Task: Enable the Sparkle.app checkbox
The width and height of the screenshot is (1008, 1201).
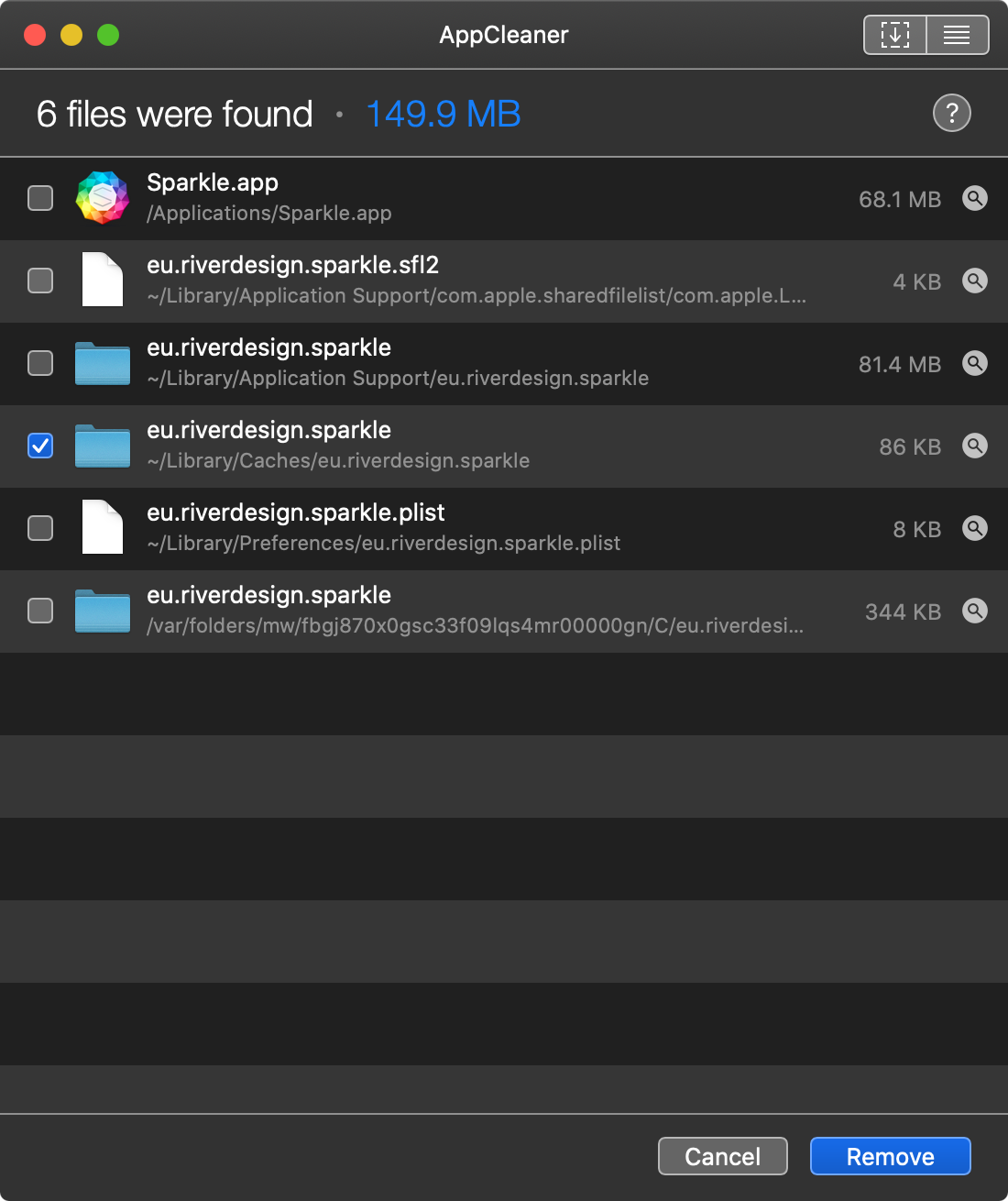Action: click(40, 198)
